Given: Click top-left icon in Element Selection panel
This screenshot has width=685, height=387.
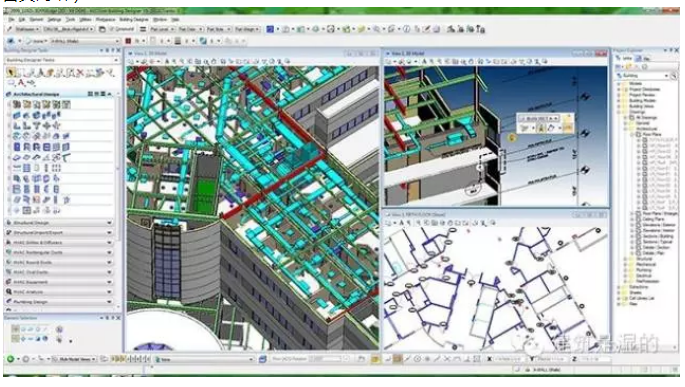Looking at the screenshot, I should [16, 329].
